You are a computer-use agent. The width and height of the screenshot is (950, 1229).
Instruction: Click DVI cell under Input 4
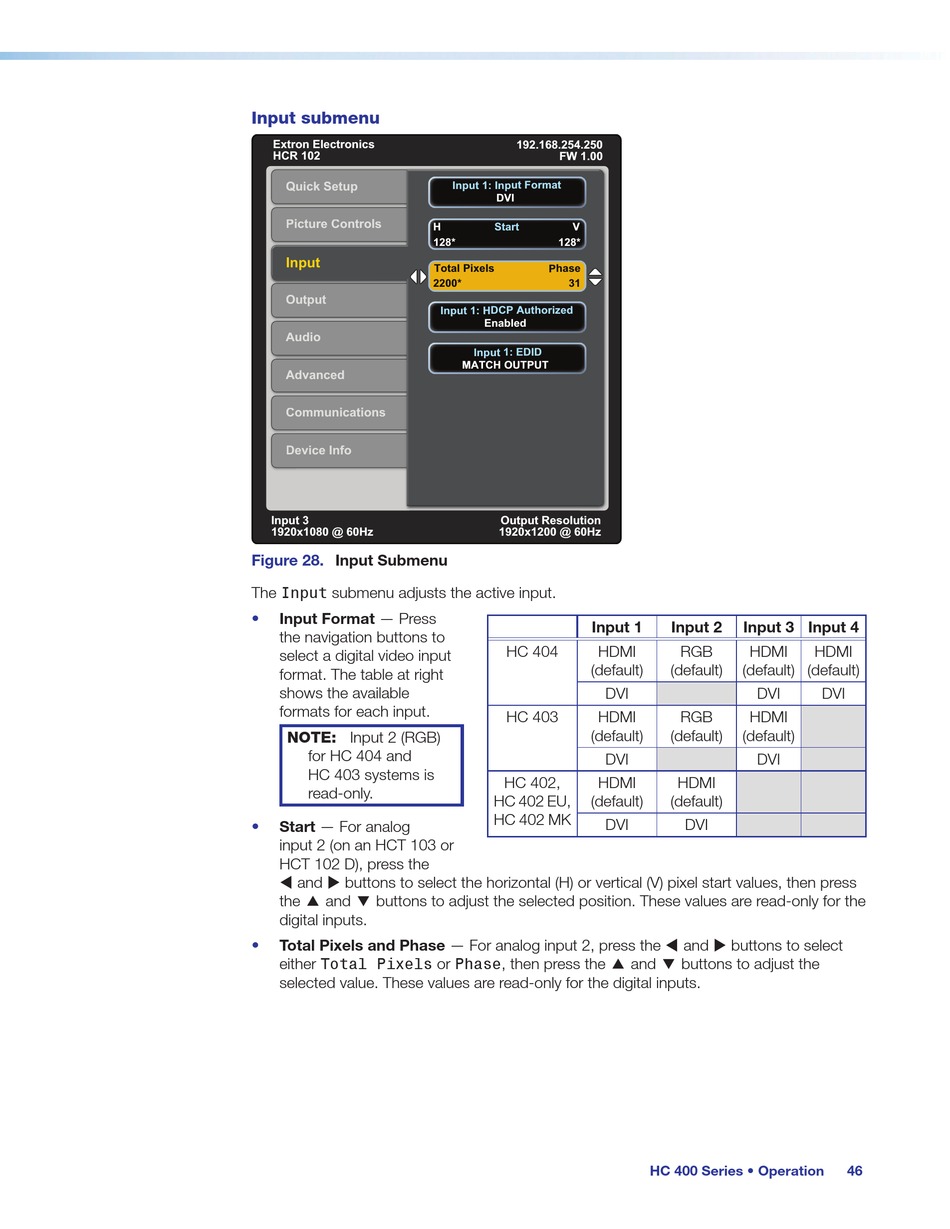(833, 693)
